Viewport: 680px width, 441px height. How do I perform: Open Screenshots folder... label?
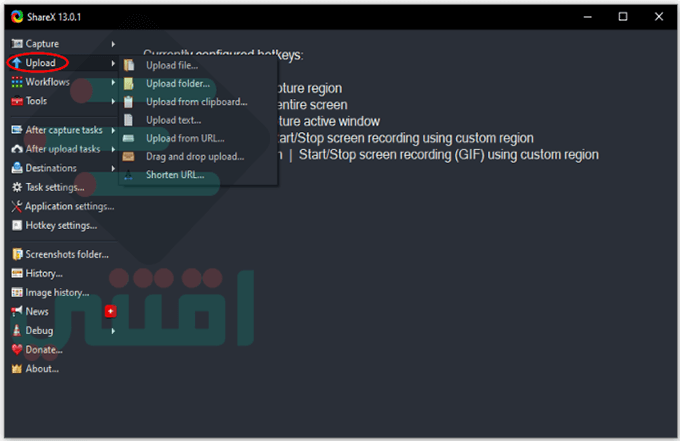67,254
